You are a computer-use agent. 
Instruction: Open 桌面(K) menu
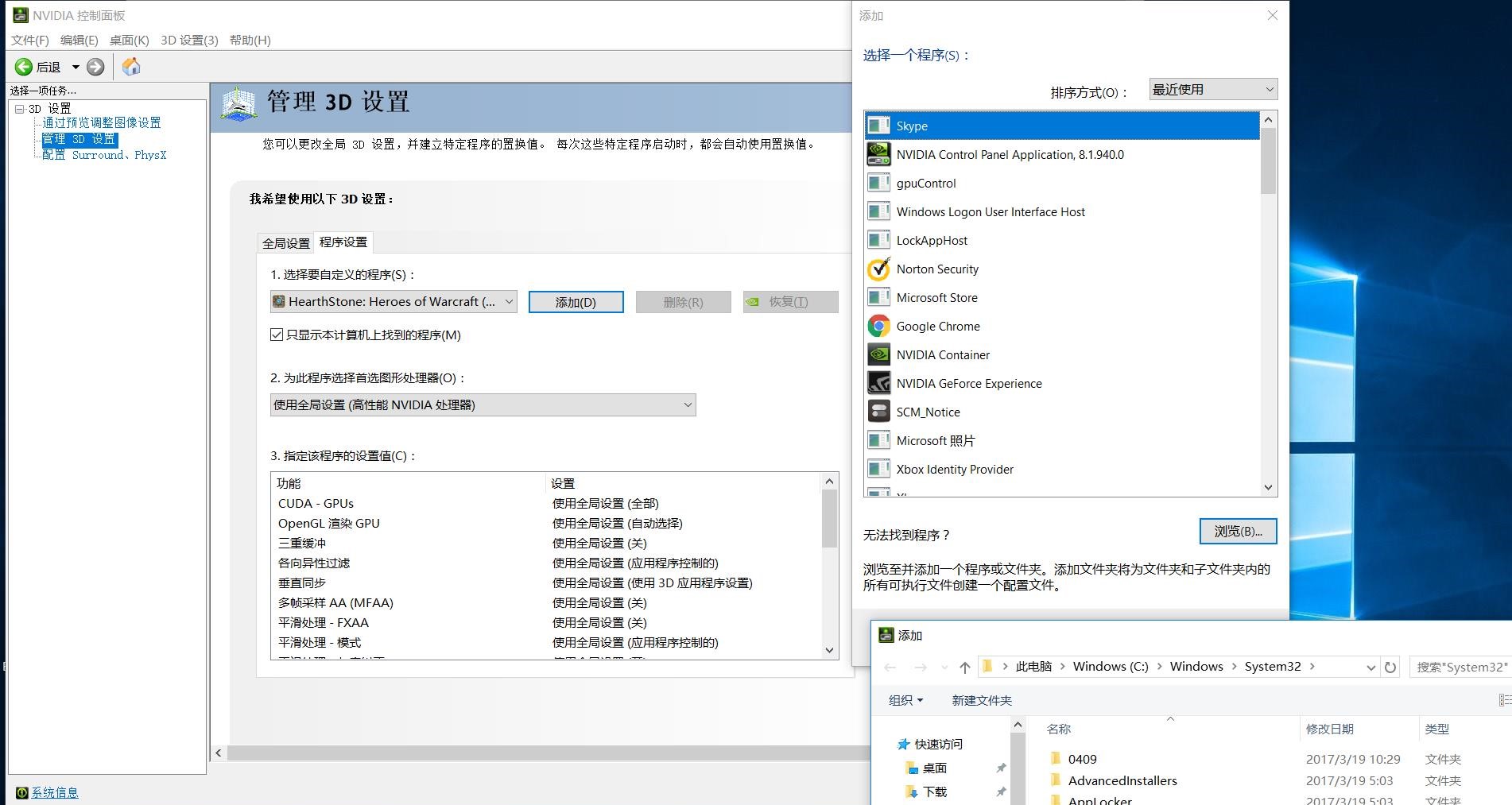[x=130, y=40]
